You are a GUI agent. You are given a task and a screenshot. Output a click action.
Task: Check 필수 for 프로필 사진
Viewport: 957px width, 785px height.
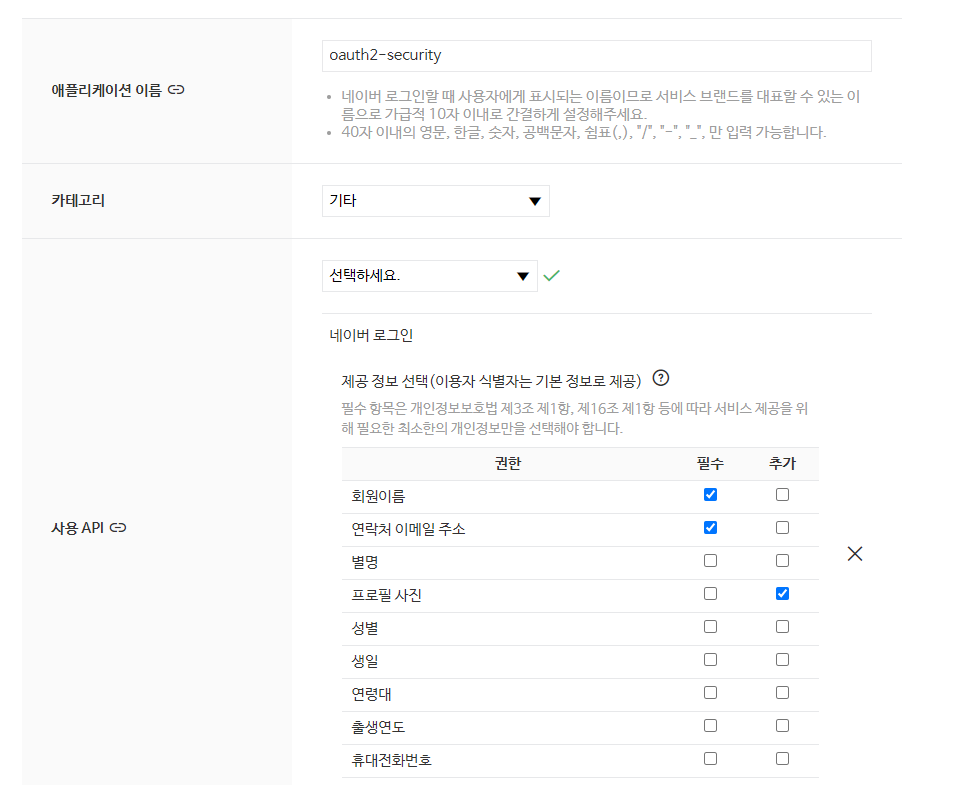[x=710, y=593]
